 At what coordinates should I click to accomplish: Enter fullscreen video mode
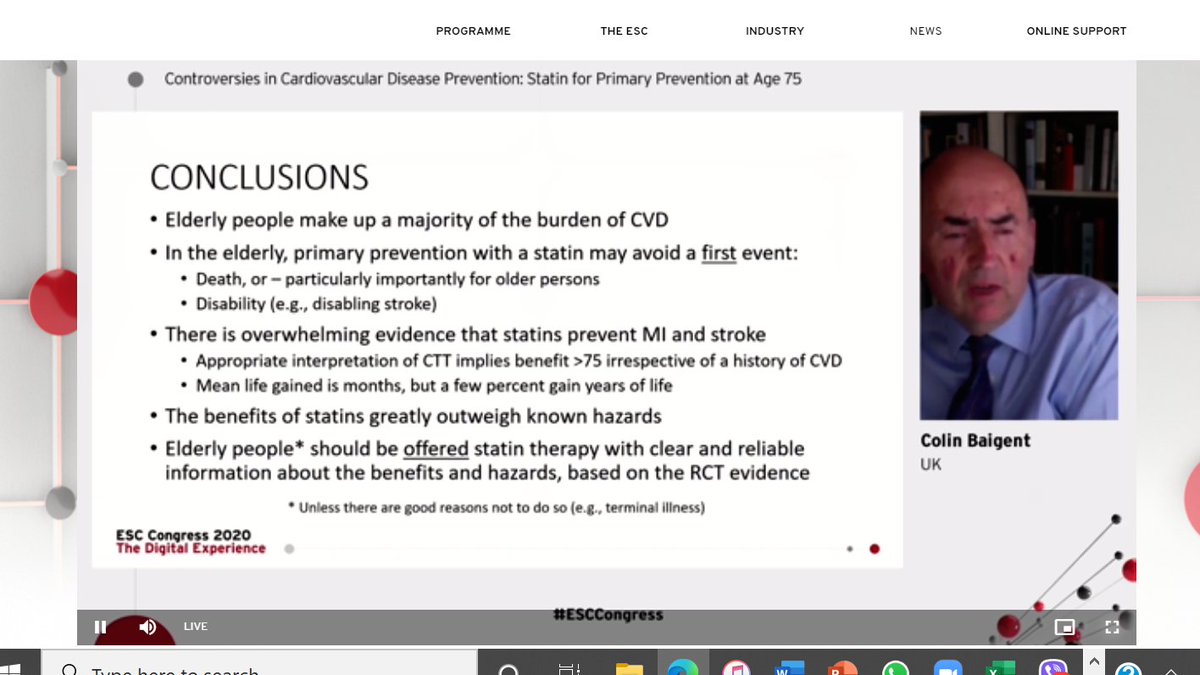pyautogui.click(x=1111, y=627)
